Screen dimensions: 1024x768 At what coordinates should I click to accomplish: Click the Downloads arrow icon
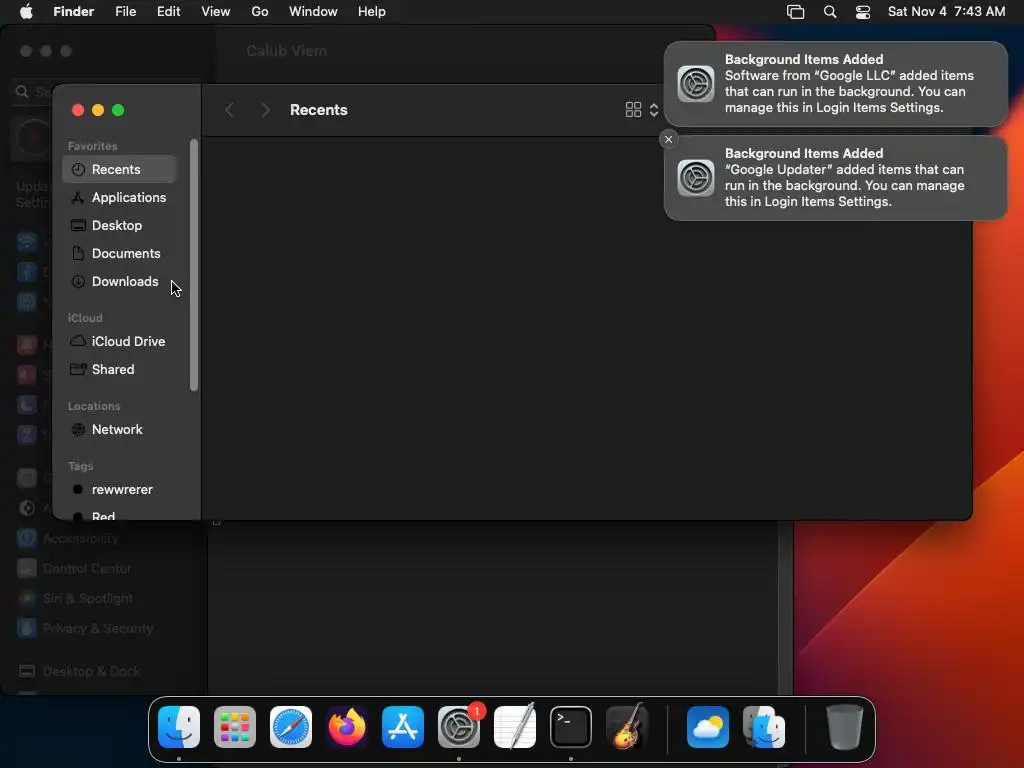coord(78,281)
